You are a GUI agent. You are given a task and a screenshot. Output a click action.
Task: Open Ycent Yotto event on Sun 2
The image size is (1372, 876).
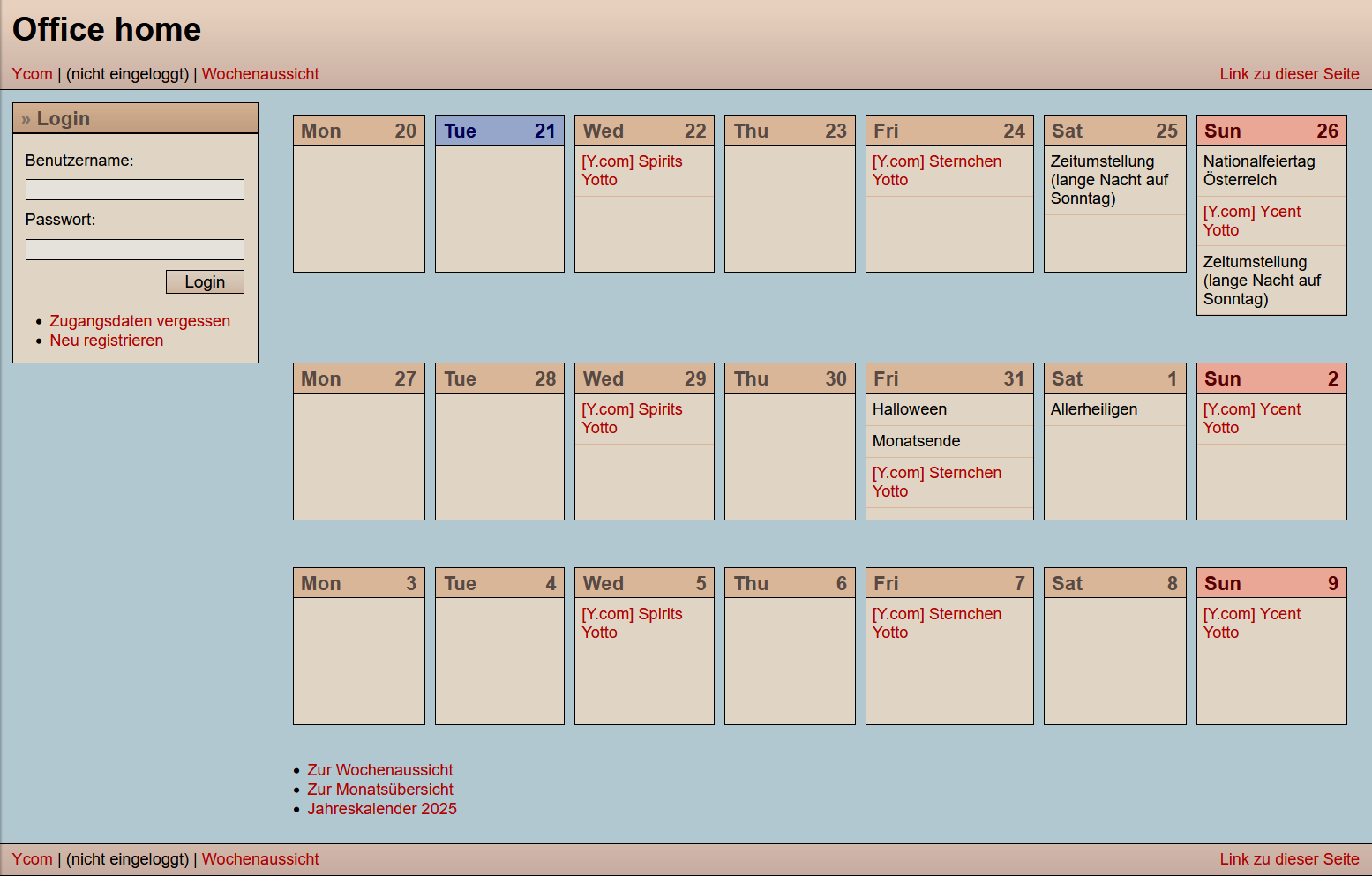pyautogui.click(x=1251, y=418)
